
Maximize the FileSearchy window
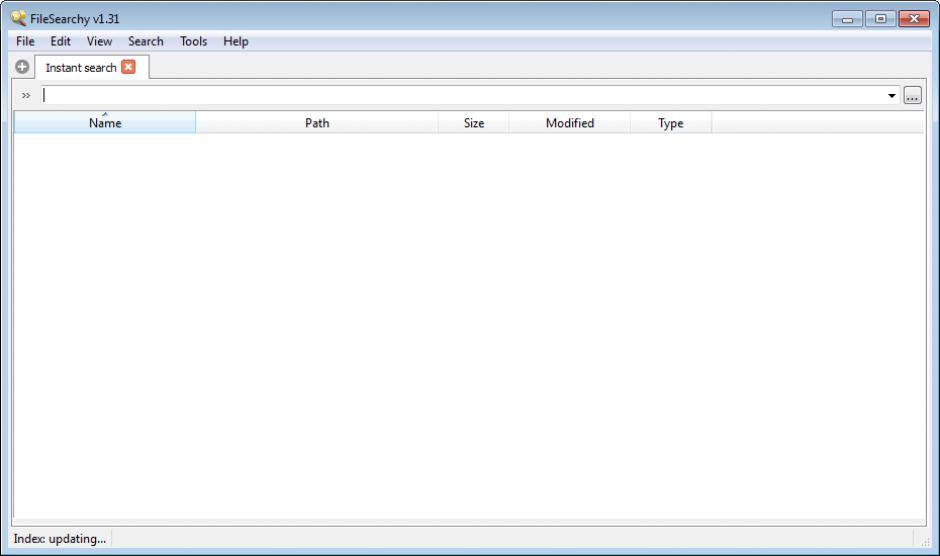(880, 19)
